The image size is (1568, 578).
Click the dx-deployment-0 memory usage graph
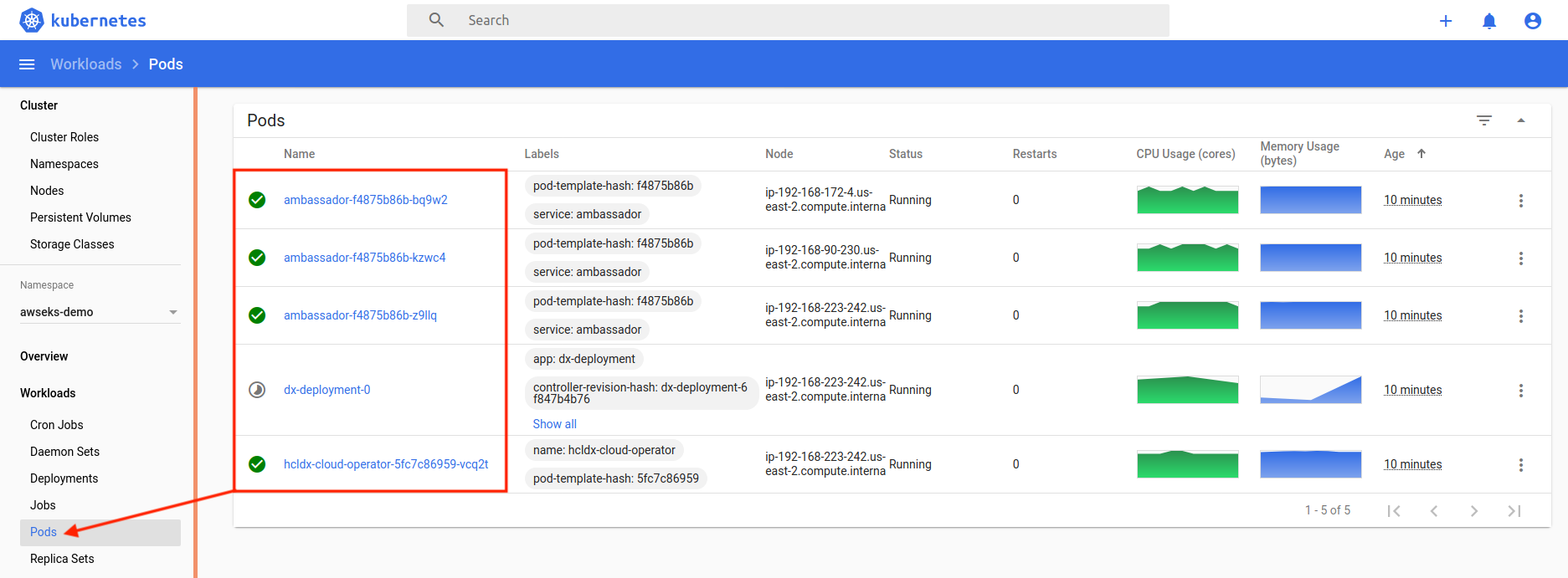[1310, 390]
